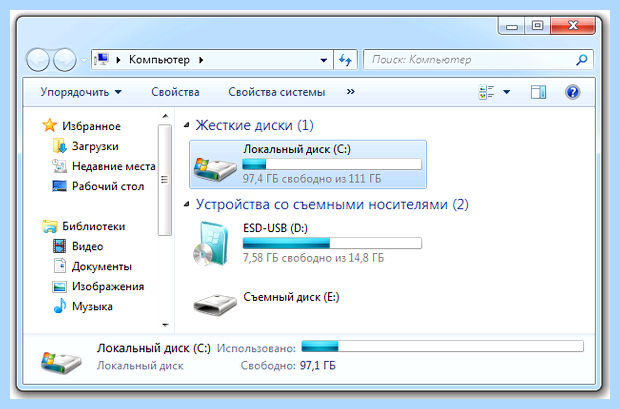620x409 pixels.
Task: Click text 97,4 ГБ свободно из 111 ГБ
Action: [x=312, y=179]
